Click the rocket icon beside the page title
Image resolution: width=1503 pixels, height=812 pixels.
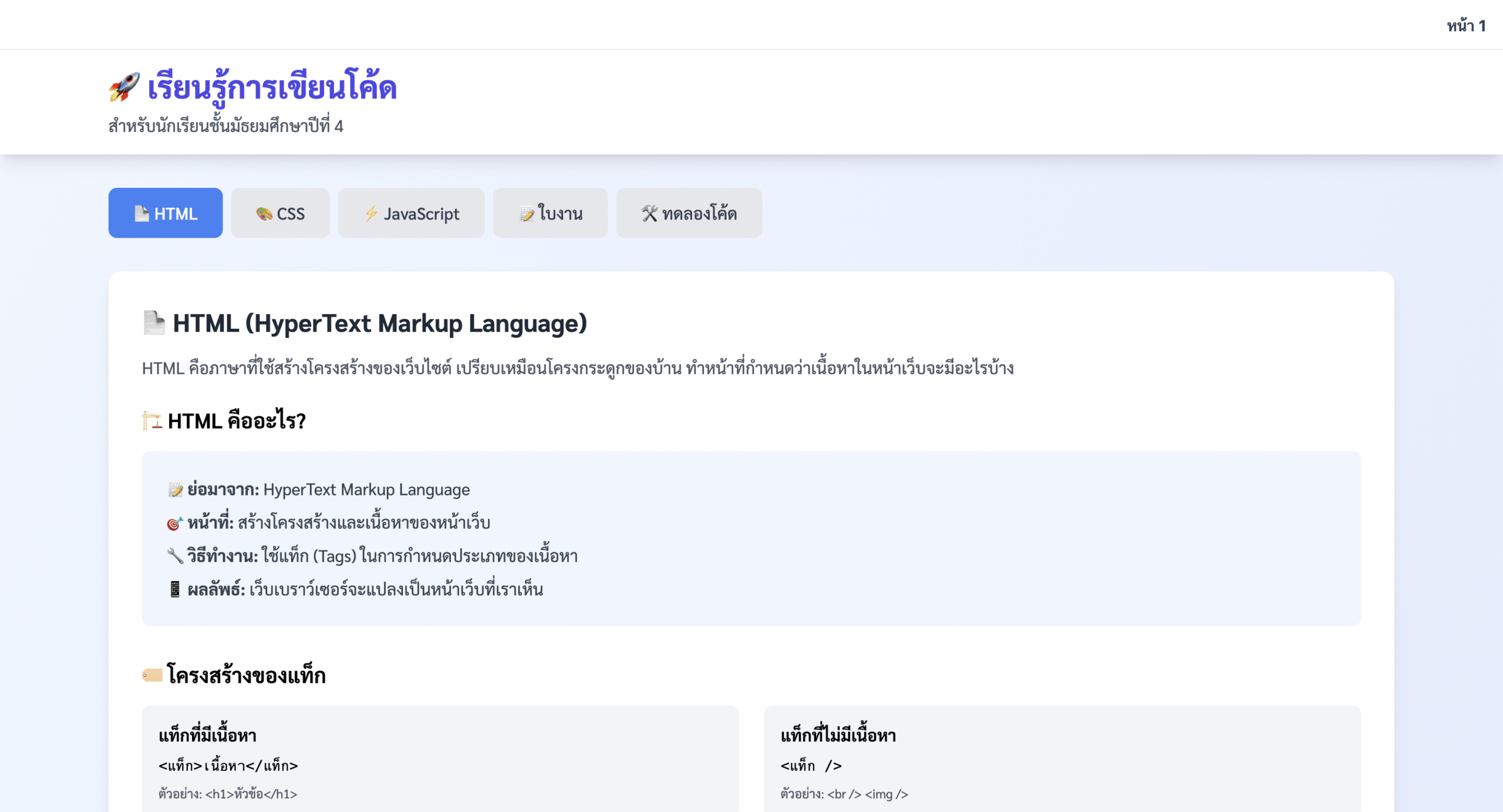pos(124,87)
